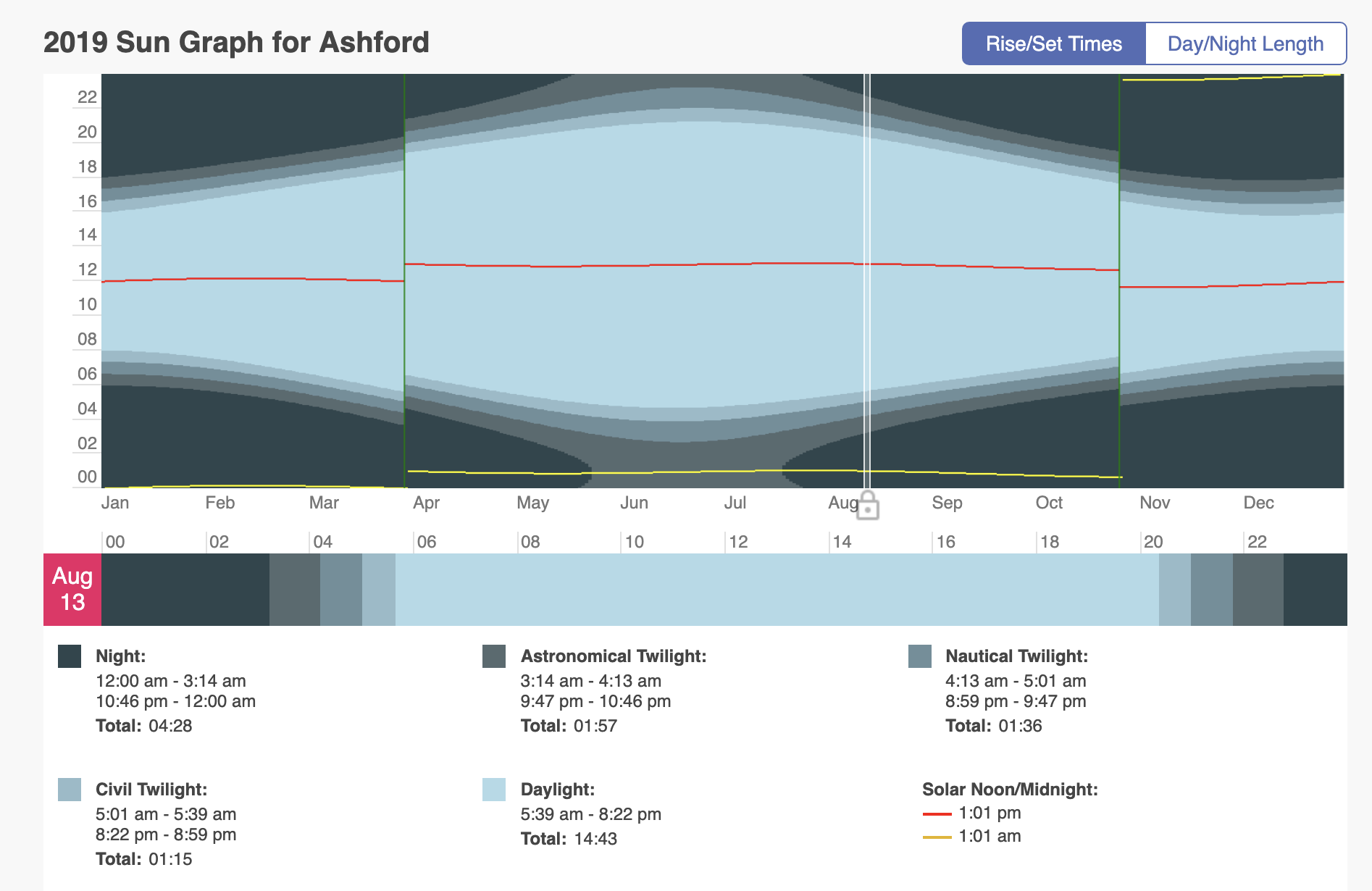Click the white date marker line on graph
This screenshot has height=891, width=1372.
click(867, 290)
